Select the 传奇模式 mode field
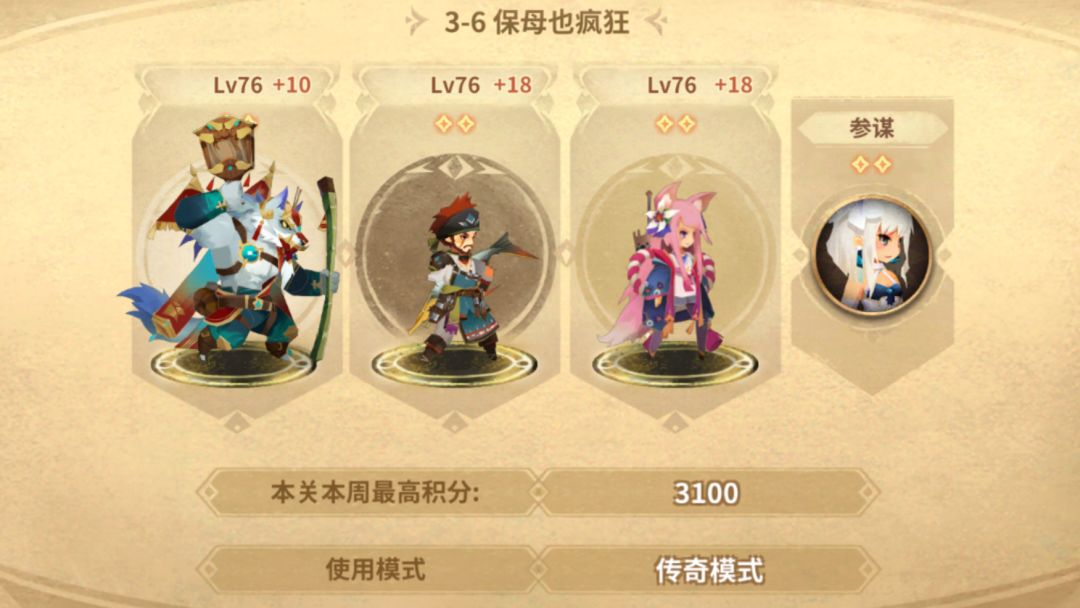1080x608 pixels. point(708,570)
